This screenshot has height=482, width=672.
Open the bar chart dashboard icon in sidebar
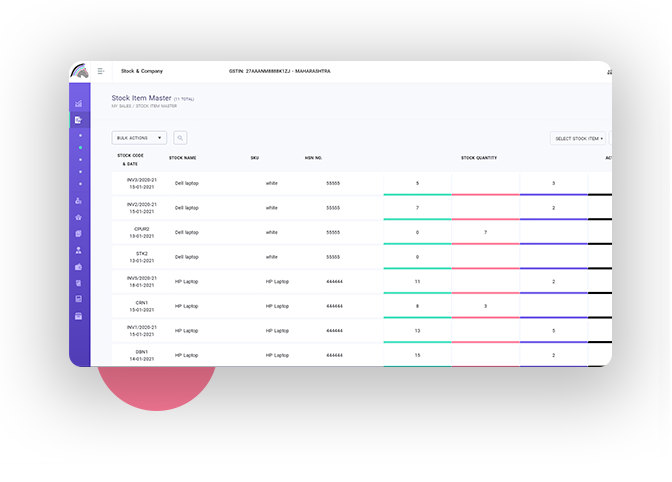click(79, 104)
